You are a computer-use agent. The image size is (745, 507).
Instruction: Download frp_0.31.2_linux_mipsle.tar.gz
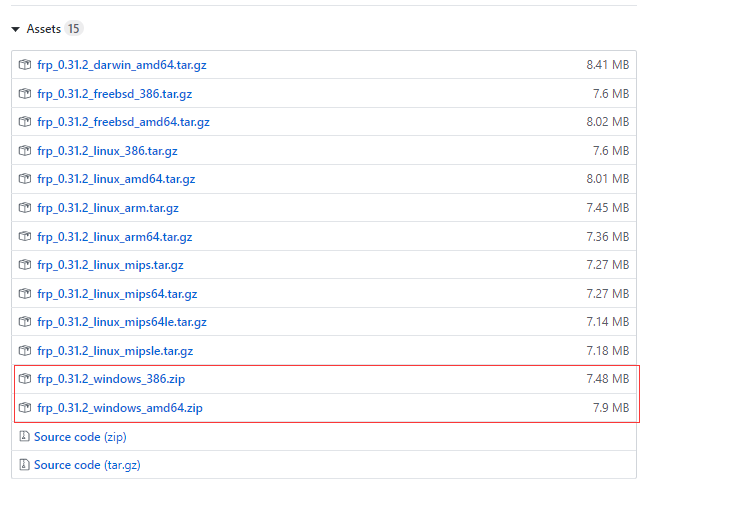point(115,351)
